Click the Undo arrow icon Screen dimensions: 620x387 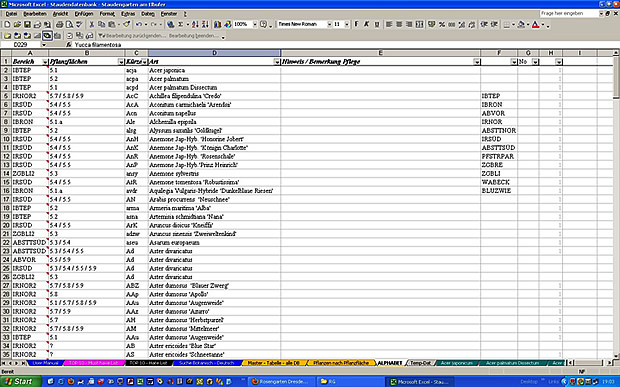[138, 25]
